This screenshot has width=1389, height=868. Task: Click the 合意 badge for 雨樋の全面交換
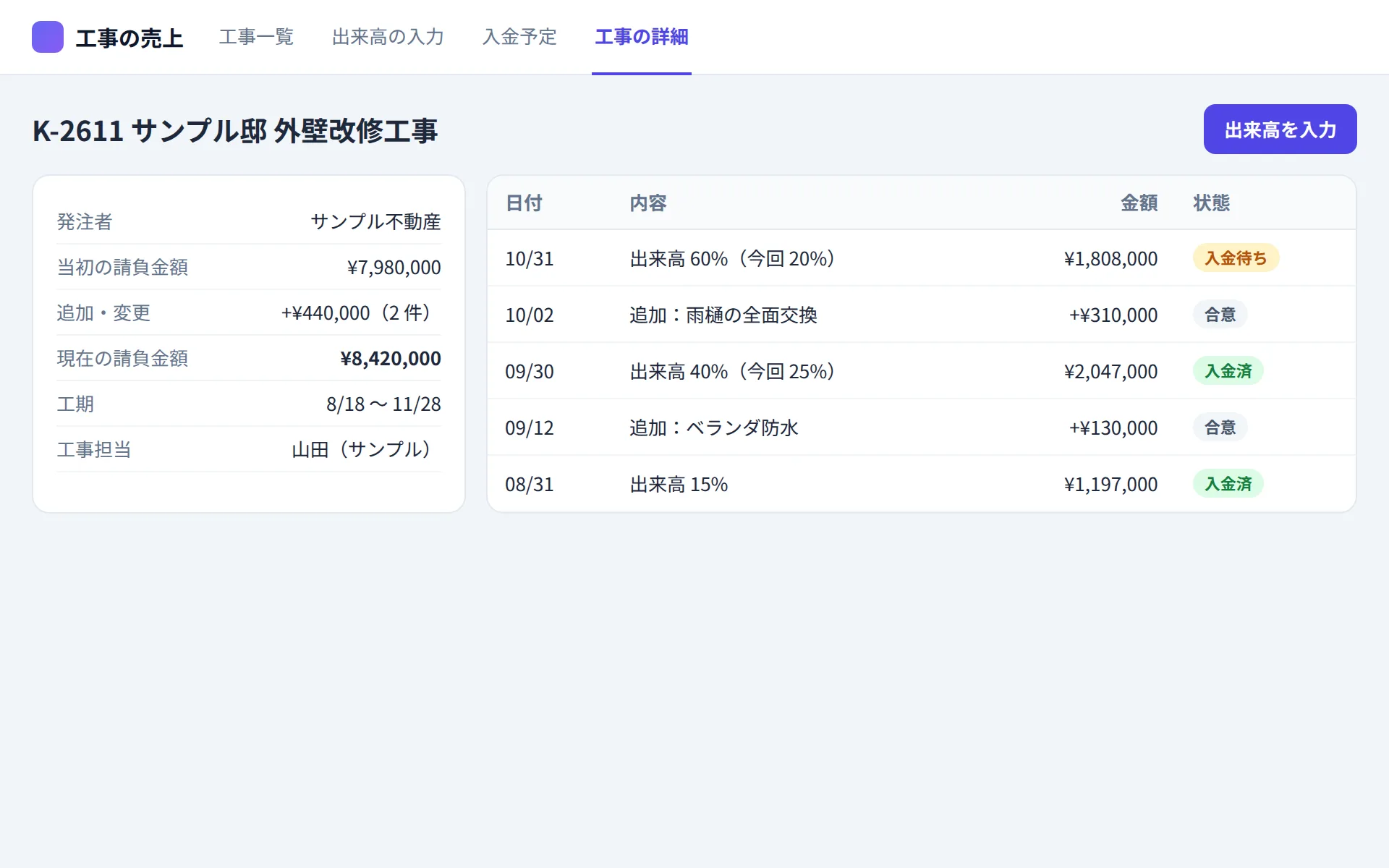point(1220,315)
